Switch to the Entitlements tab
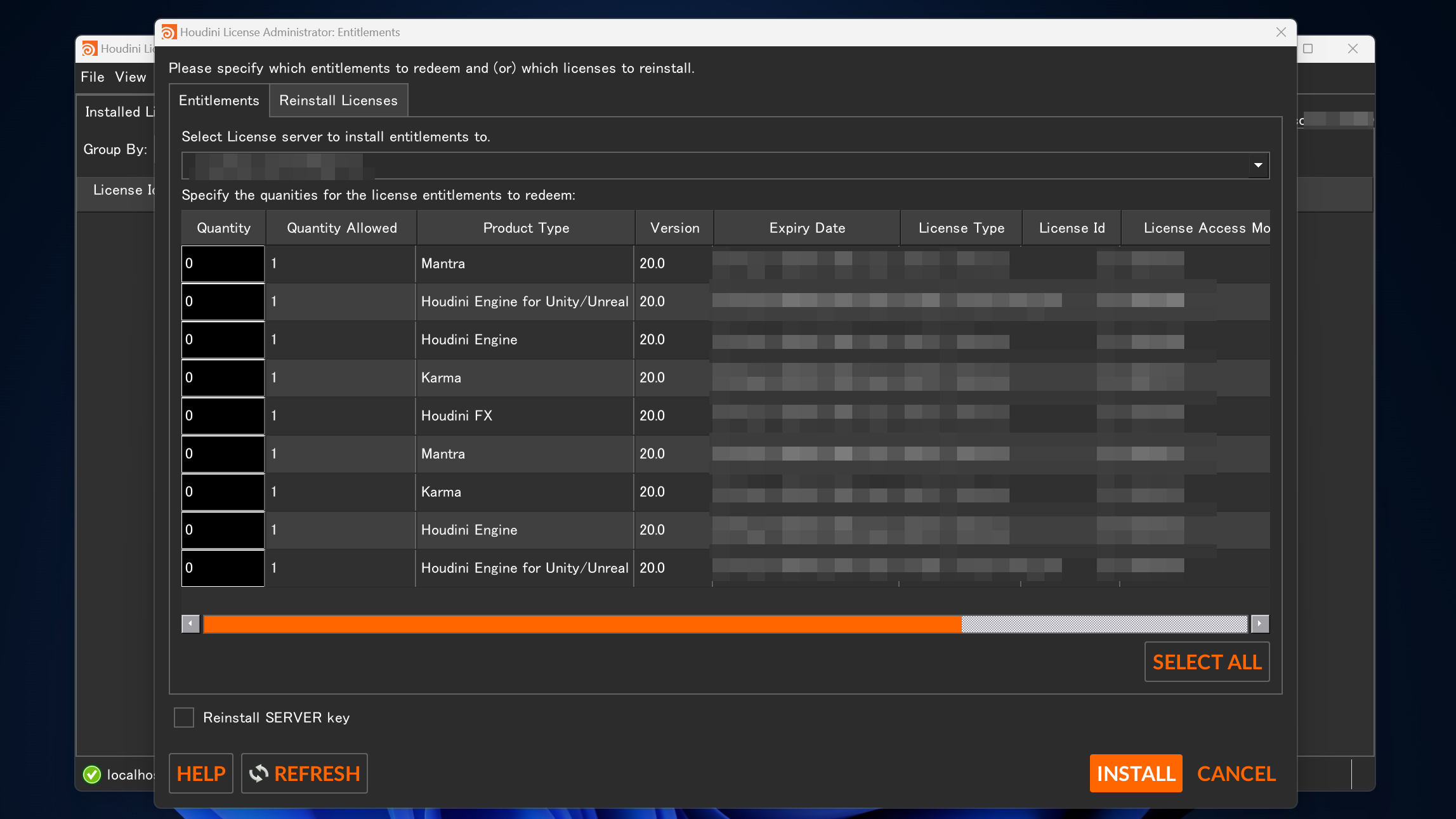The width and height of the screenshot is (1456, 819). pyautogui.click(x=219, y=100)
